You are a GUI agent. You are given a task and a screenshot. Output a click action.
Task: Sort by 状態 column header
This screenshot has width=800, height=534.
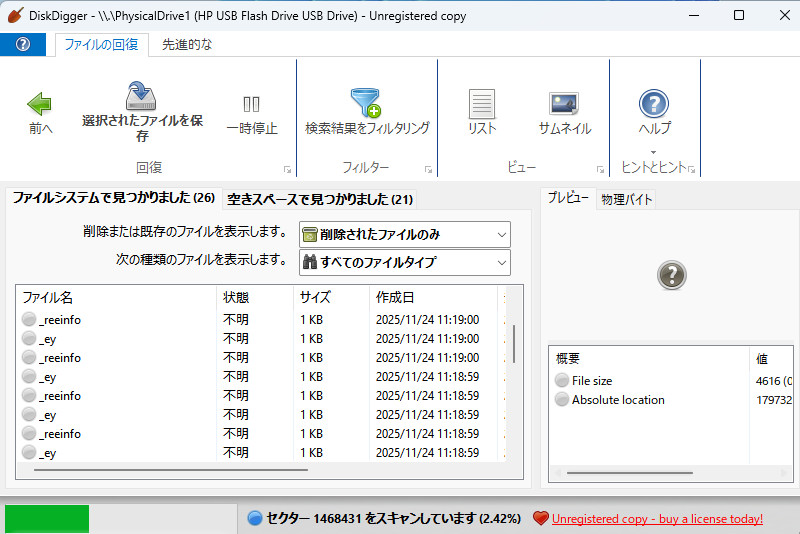[x=255, y=297]
